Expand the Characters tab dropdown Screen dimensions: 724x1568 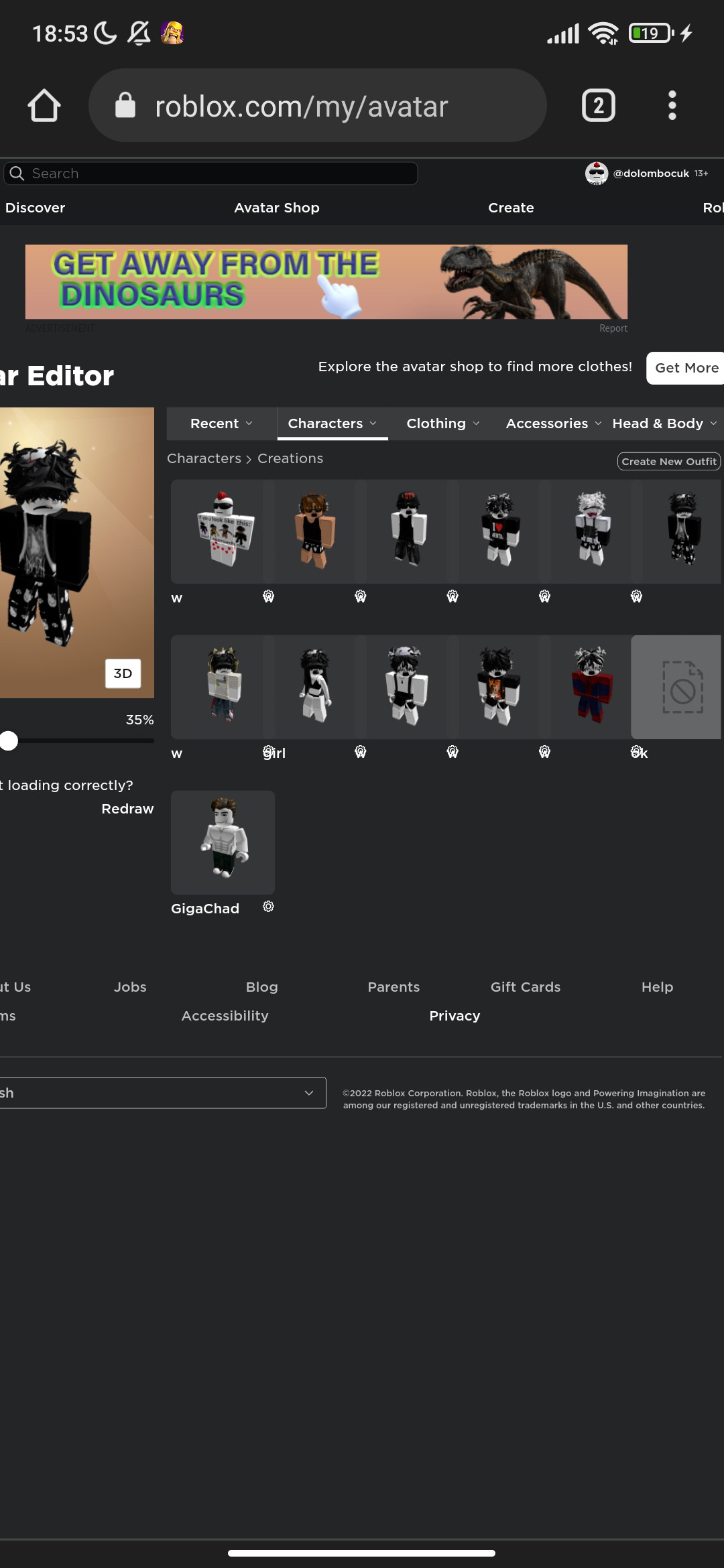[x=332, y=423]
